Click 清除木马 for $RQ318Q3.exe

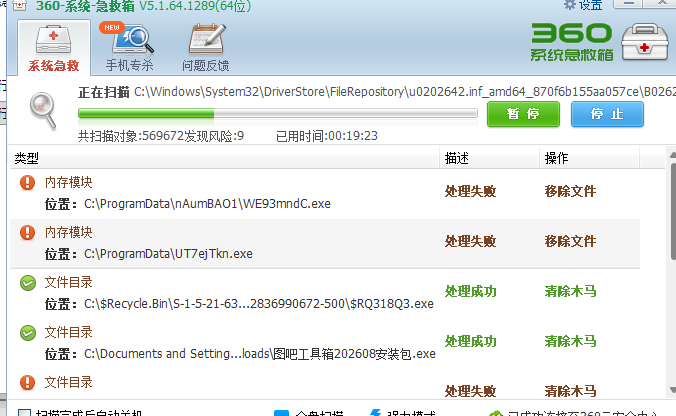[x=570, y=291]
